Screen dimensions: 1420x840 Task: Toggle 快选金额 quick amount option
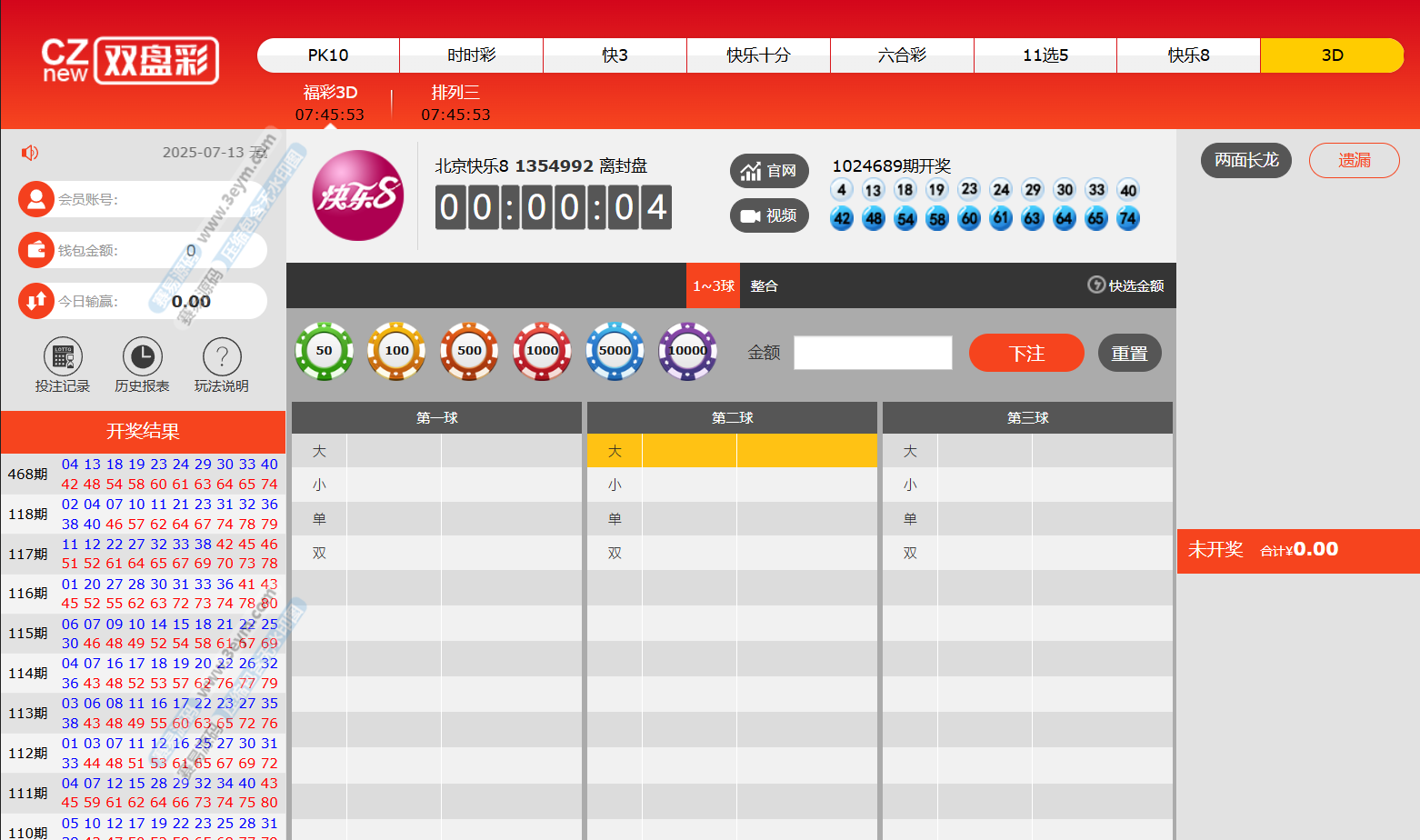click(x=1126, y=285)
